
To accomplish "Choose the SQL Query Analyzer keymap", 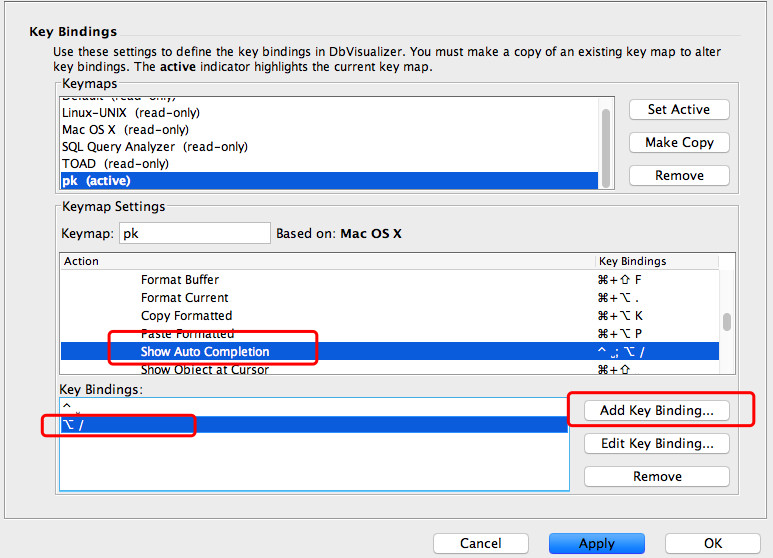I will tap(154, 146).
